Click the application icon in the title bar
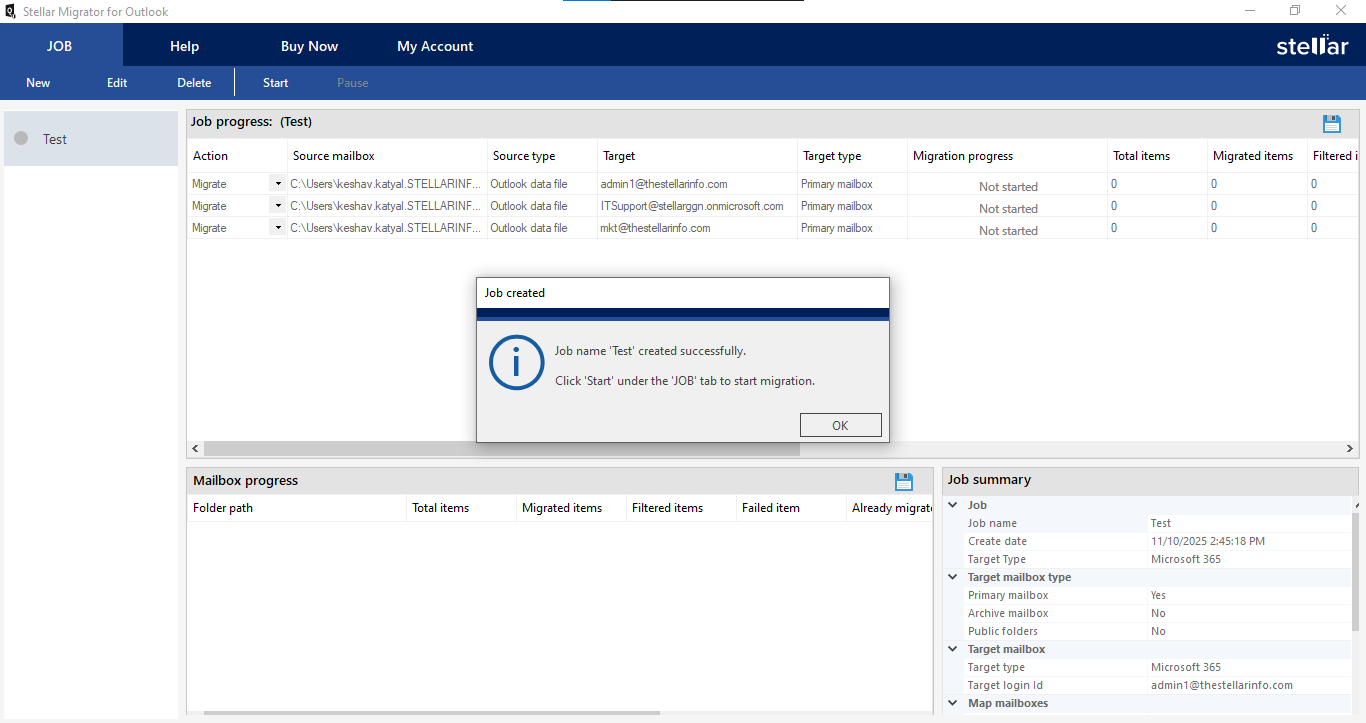 click(9, 11)
